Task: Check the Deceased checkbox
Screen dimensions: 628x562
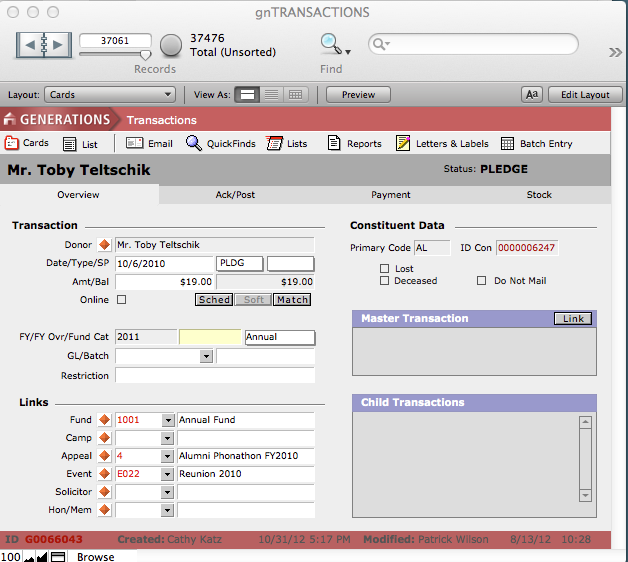Action: (385, 281)
